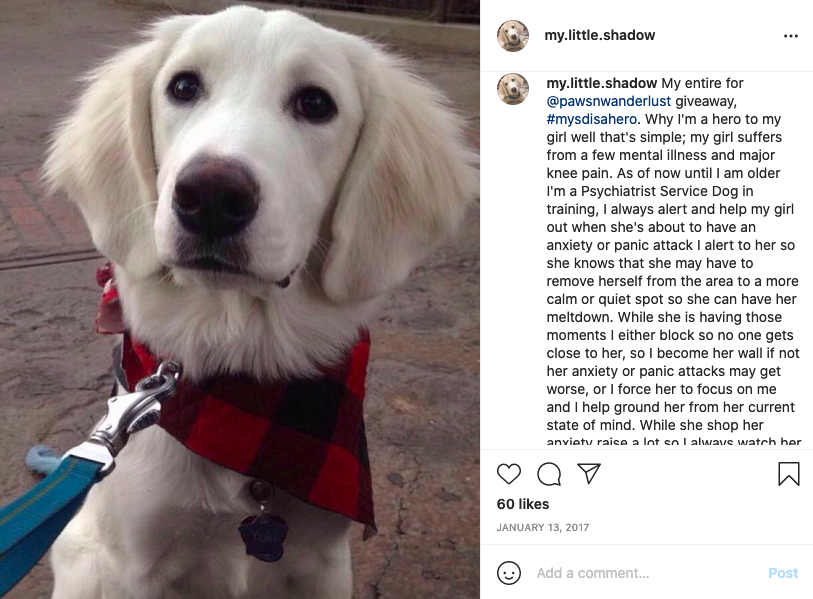Visit the @pawsnwanderlust mention
This screenshot has height=599, width=813.
[609, 101]
